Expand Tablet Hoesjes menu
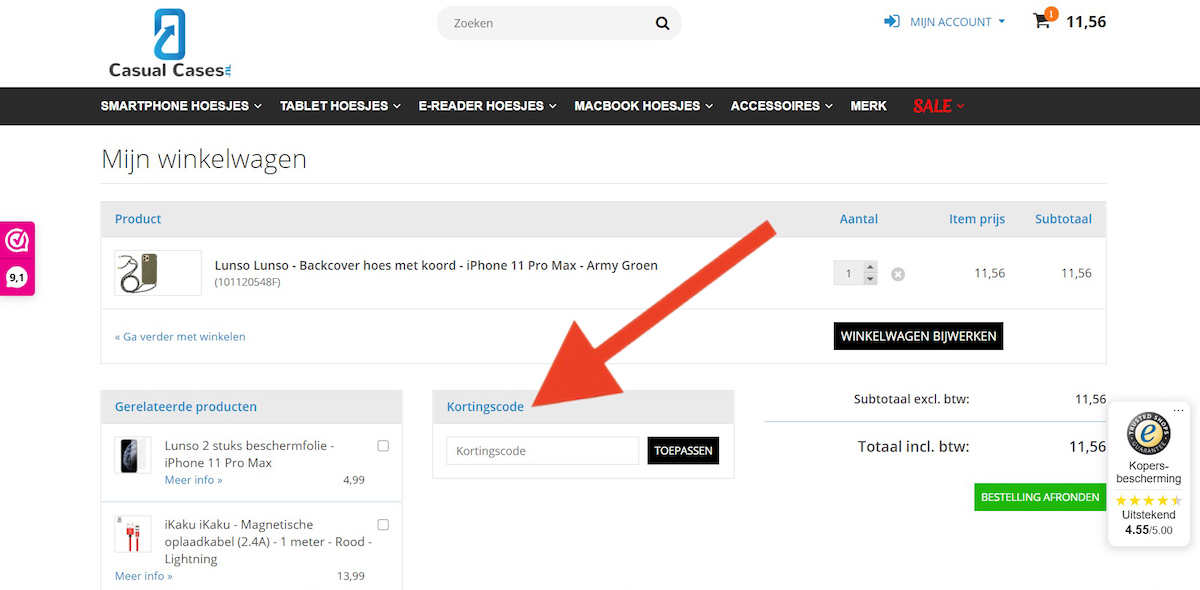Image resolution: width=1200 pixels, height=590 pixels. (x=340, y=106)
